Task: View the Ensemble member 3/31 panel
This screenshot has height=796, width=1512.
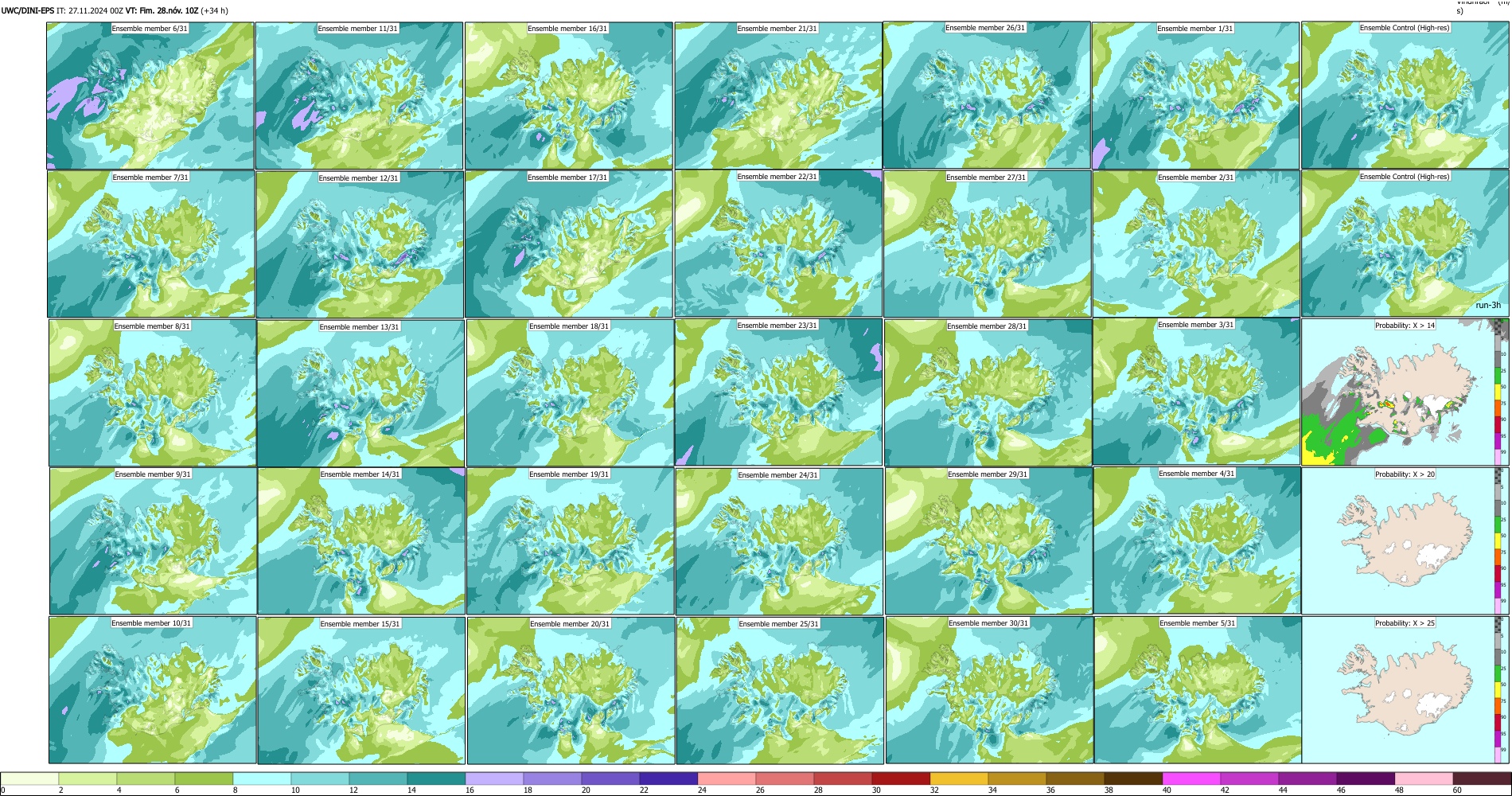Action: 1196,392
